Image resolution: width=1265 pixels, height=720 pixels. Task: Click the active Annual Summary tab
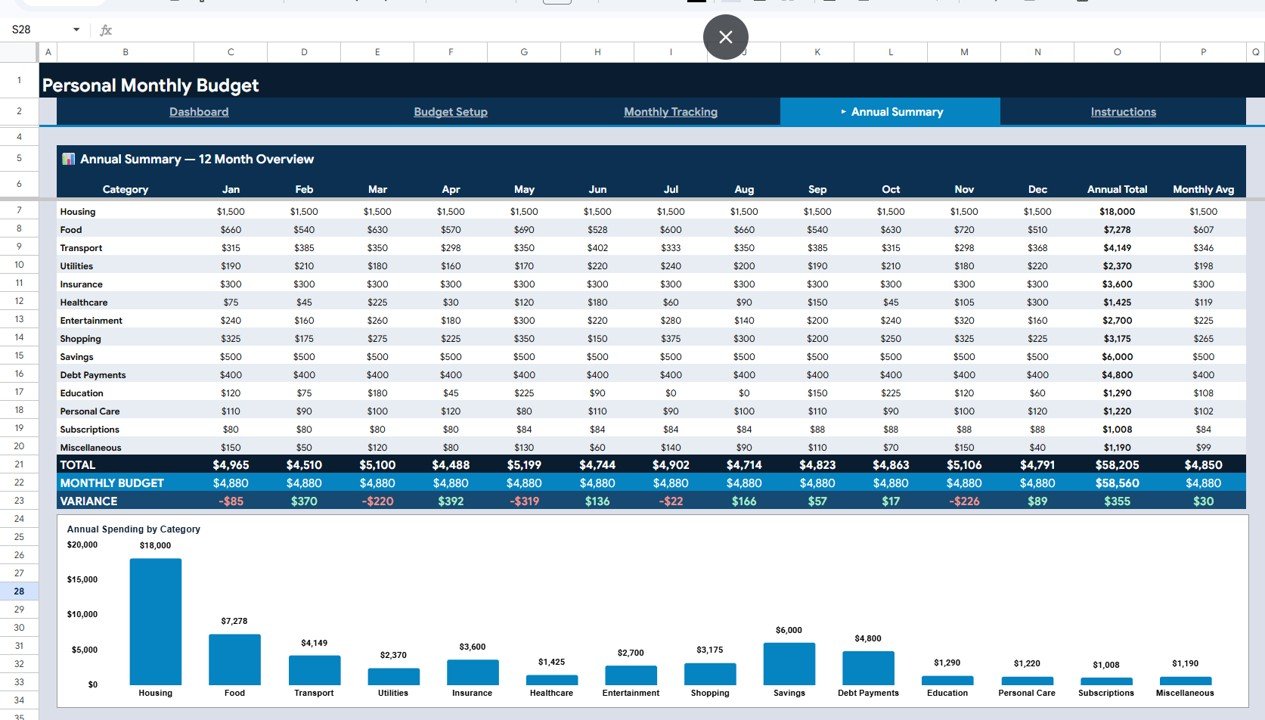click(x=890, y=111)
